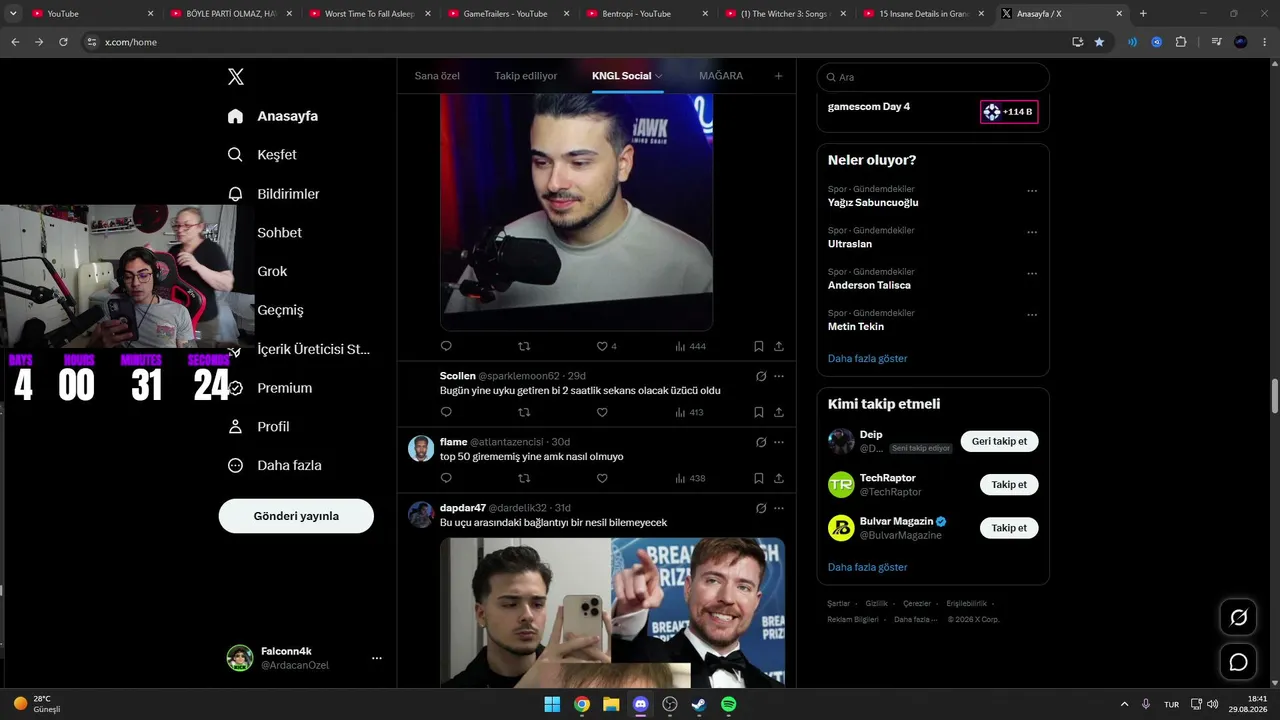Switch to GameTrailers - YouTube browser tab
1280x720 pixels.
pos(507,13)
